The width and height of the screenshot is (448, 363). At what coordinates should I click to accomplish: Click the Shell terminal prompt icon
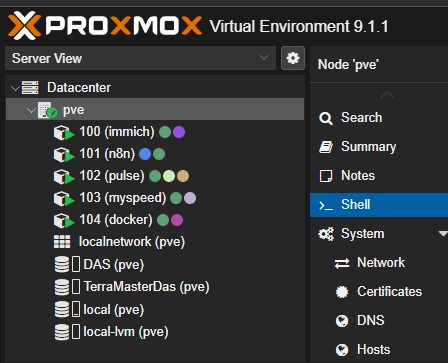(326, 205)
